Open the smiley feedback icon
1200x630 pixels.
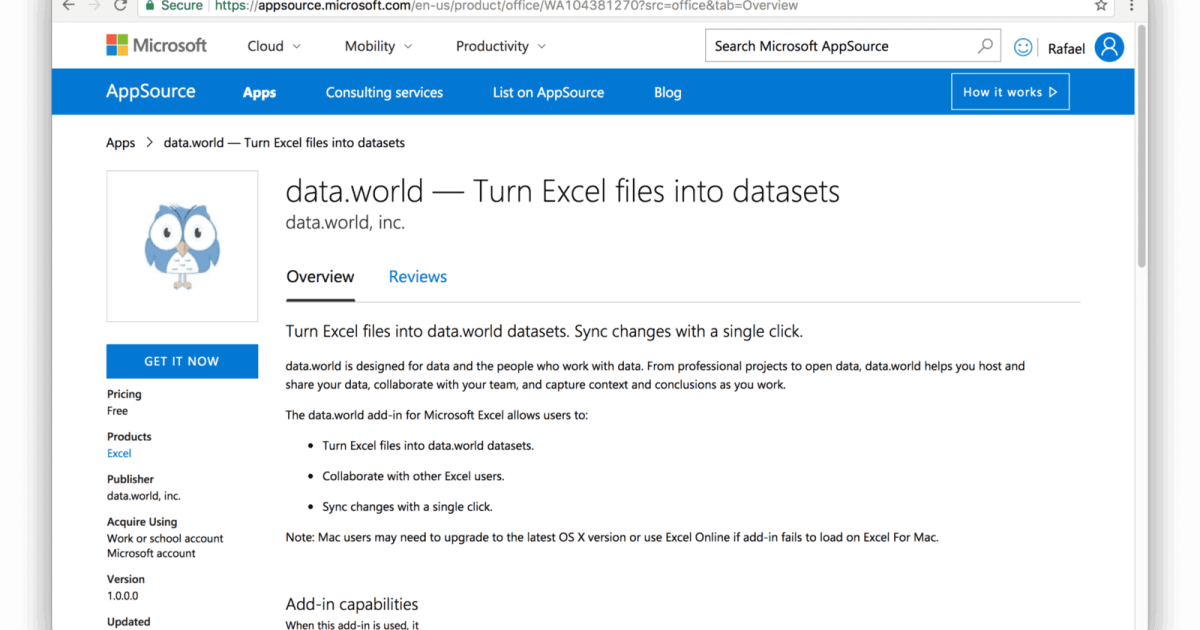pos(1022,46)
